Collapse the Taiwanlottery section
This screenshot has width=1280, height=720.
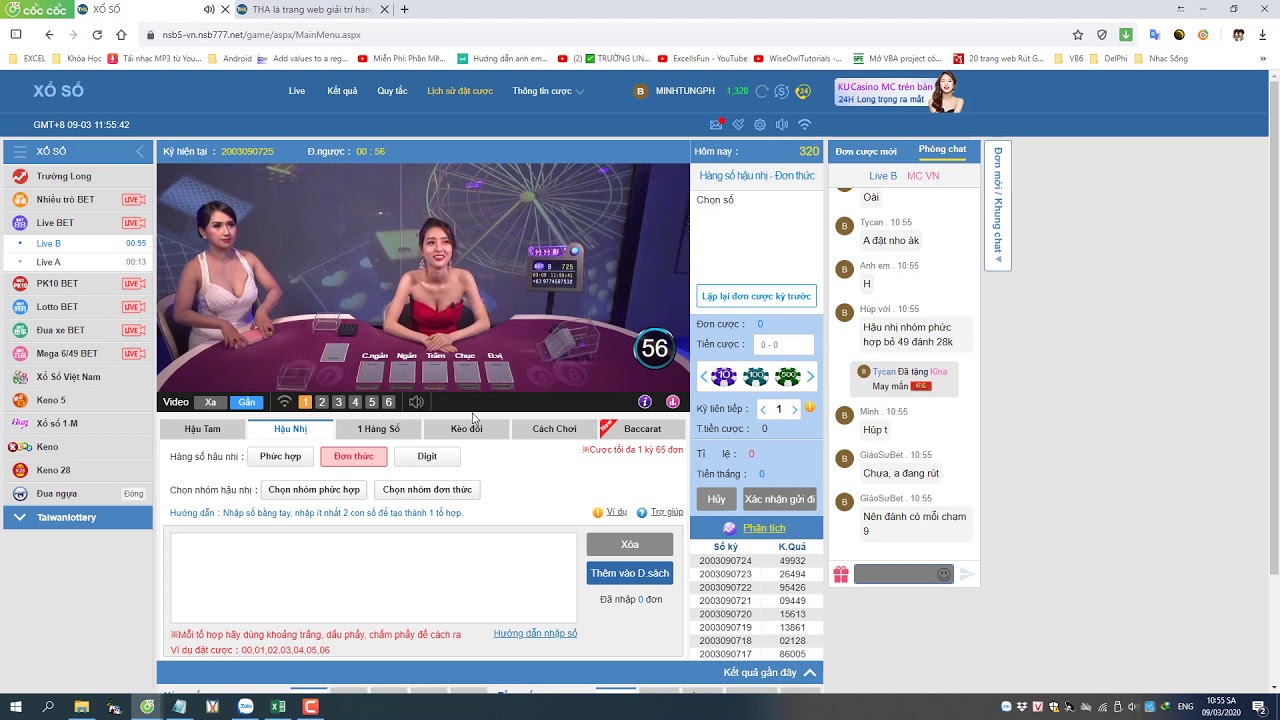pos(78,517)
